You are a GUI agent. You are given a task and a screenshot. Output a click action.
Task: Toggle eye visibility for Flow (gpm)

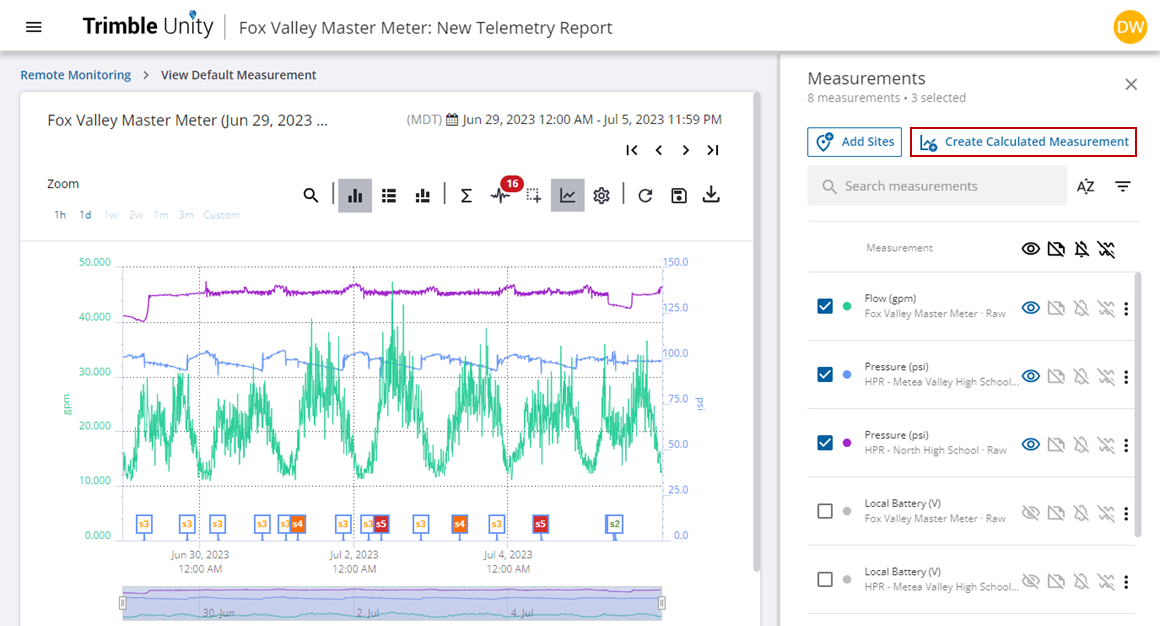[1031, 308]
